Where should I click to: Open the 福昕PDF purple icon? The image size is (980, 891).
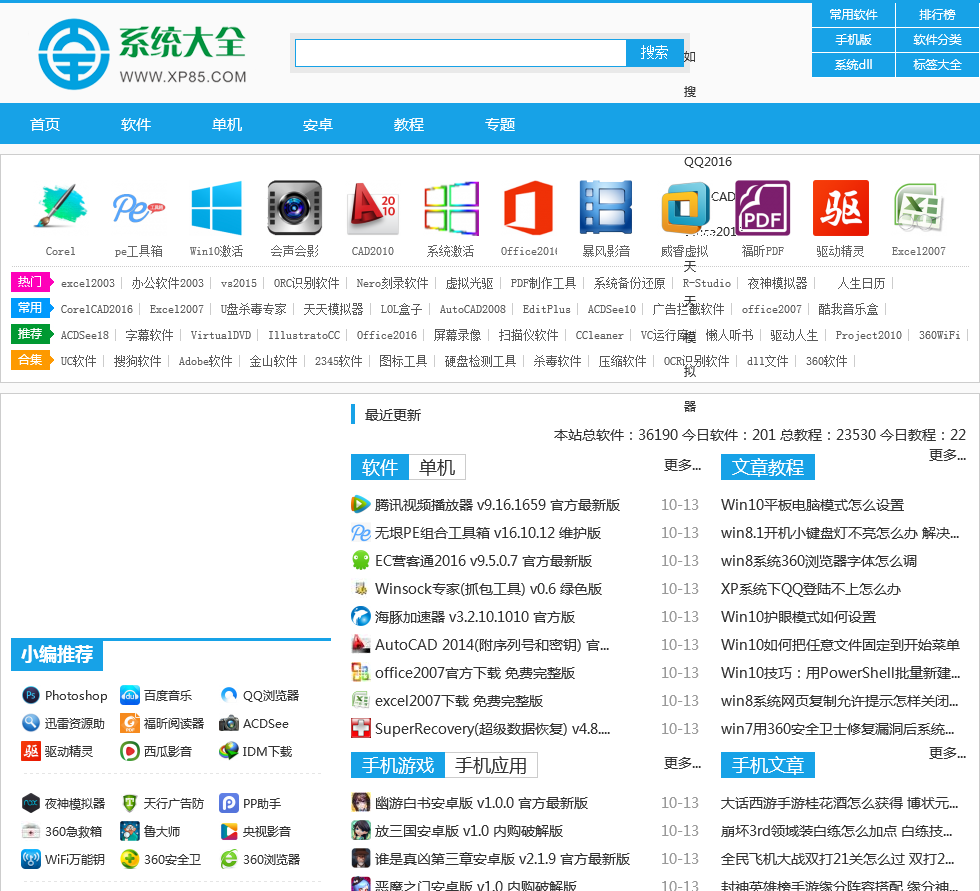point(762,207)
